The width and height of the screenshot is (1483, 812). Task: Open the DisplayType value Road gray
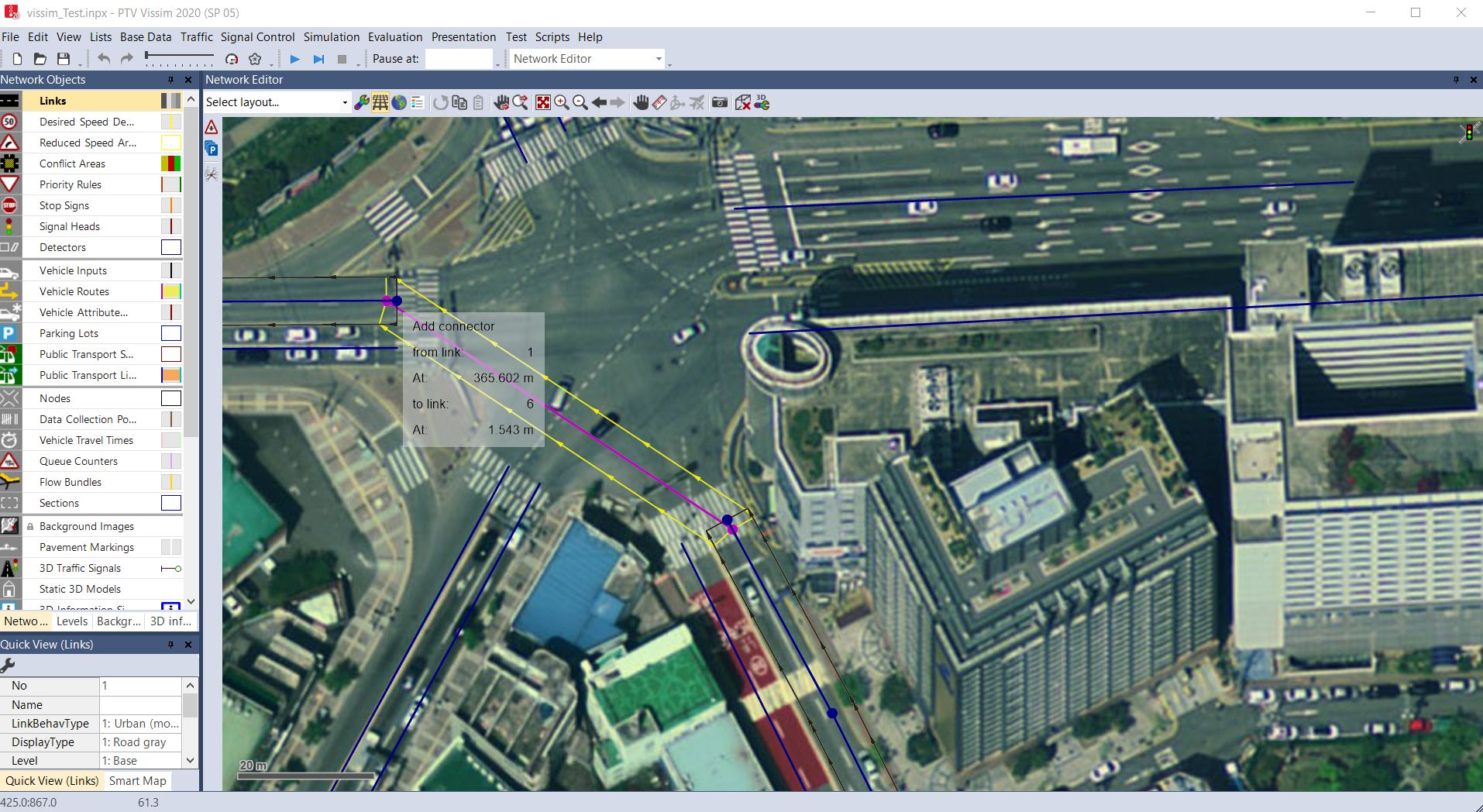pos(140,742)
